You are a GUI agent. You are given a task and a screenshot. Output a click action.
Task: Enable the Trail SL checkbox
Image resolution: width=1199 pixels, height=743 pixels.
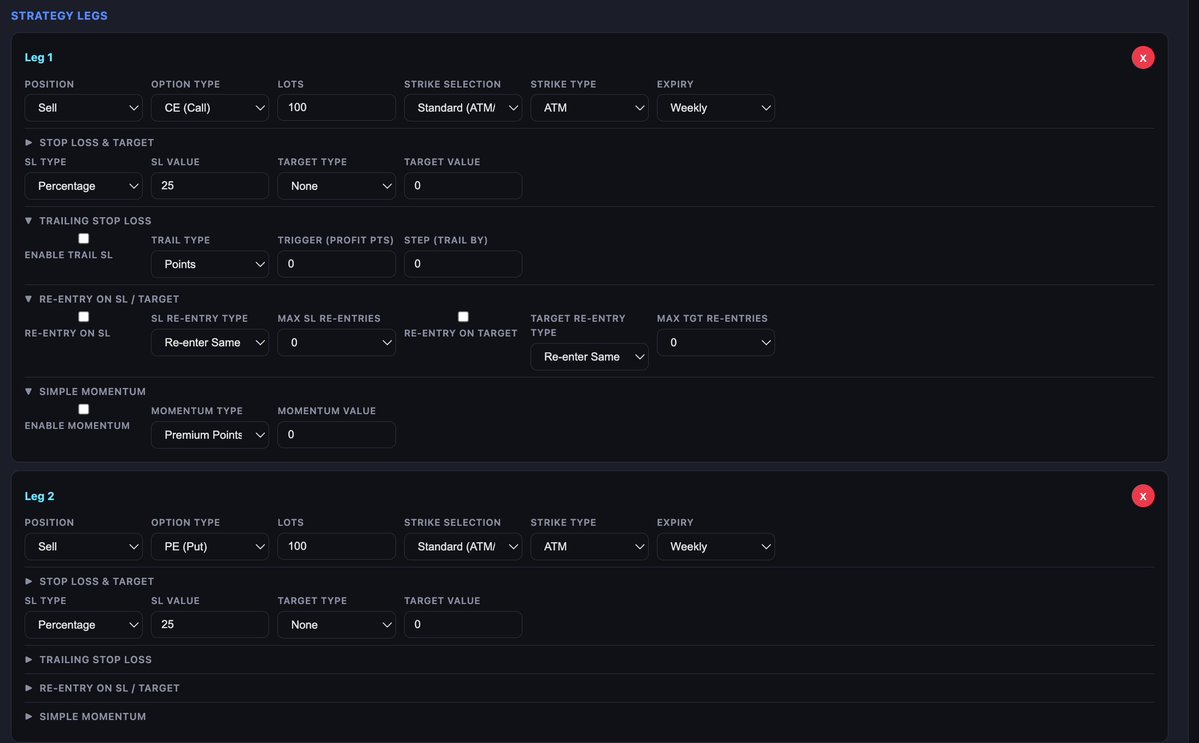[x=83, y=238]
